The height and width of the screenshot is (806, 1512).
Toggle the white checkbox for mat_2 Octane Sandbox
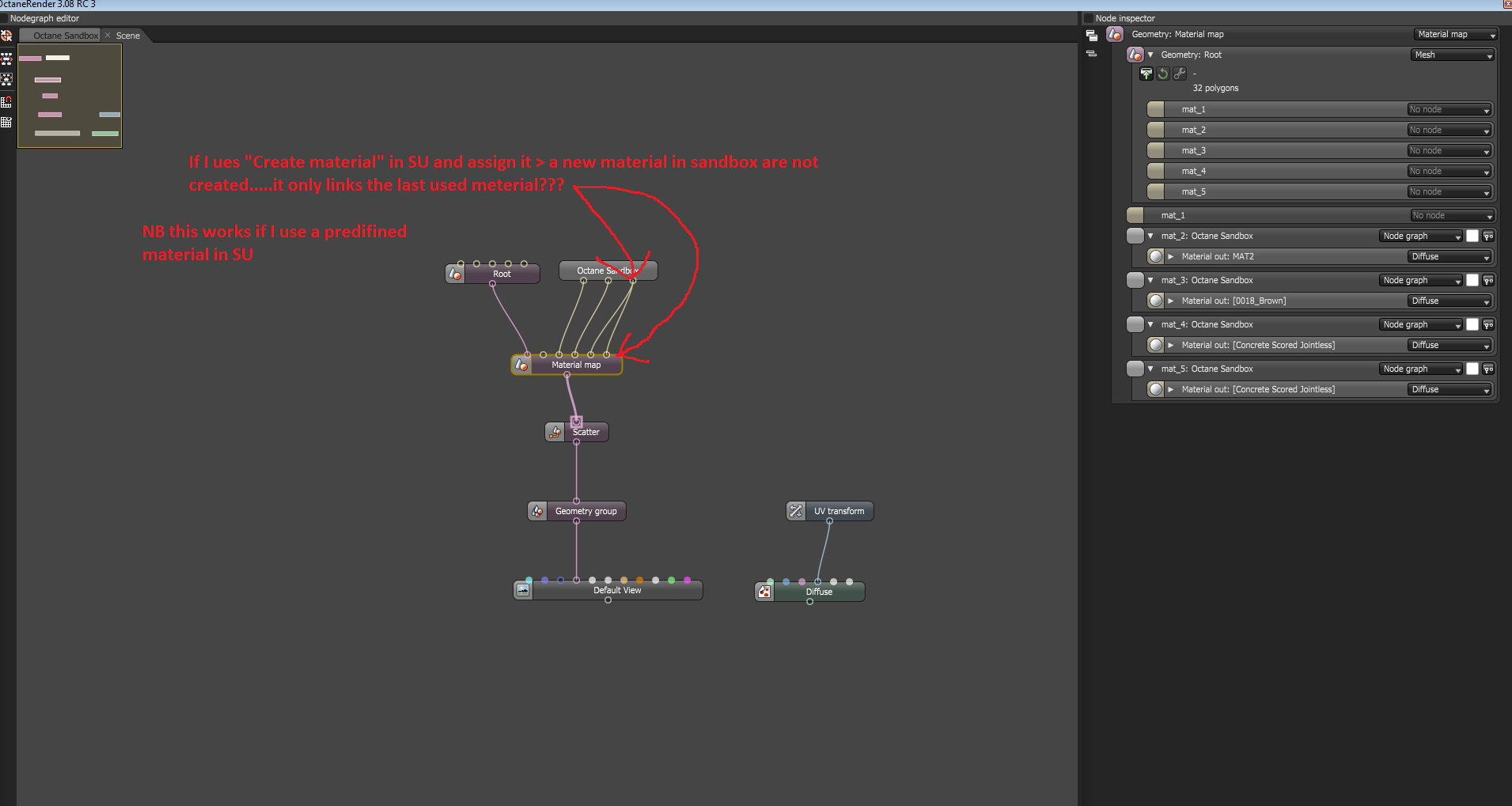1472,236
